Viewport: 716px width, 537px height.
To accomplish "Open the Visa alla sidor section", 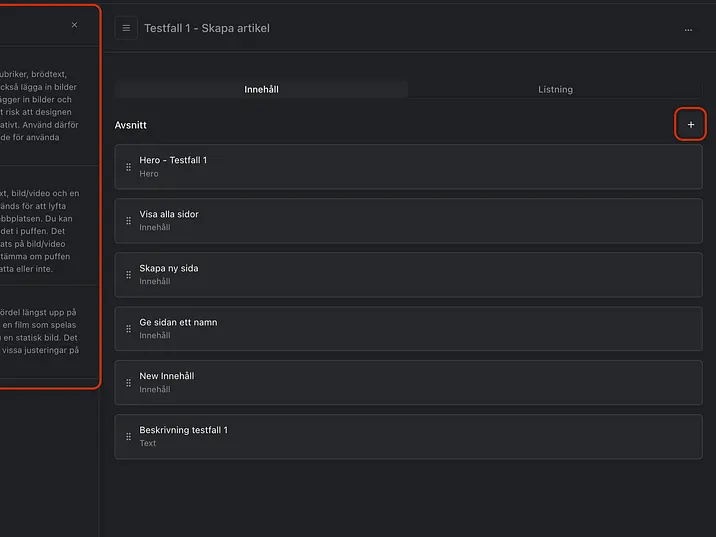I will pyautogui.click(x=400, y=221).
